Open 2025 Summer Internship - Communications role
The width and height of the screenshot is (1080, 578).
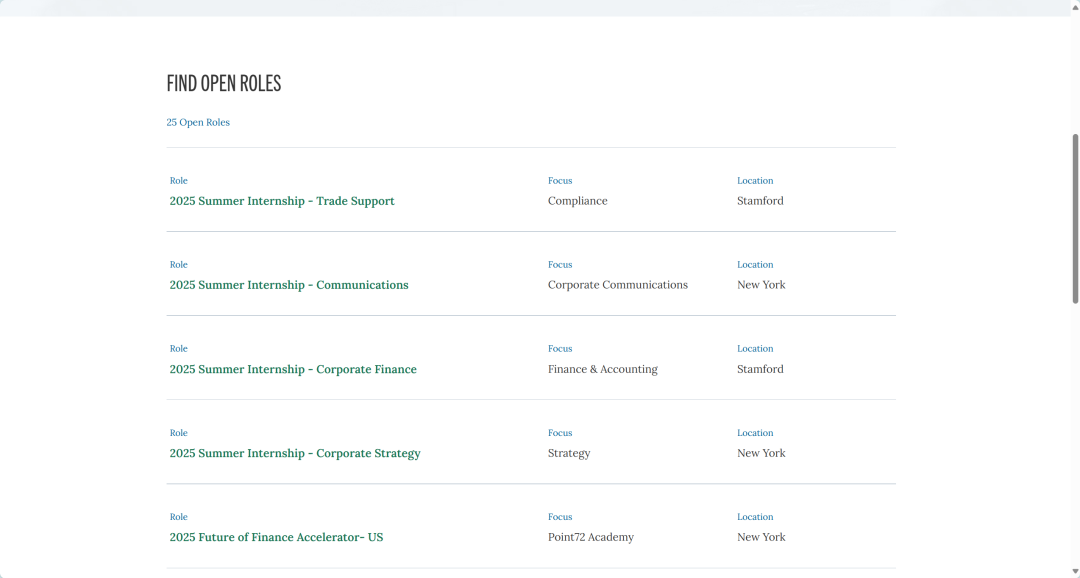(289, 285)
